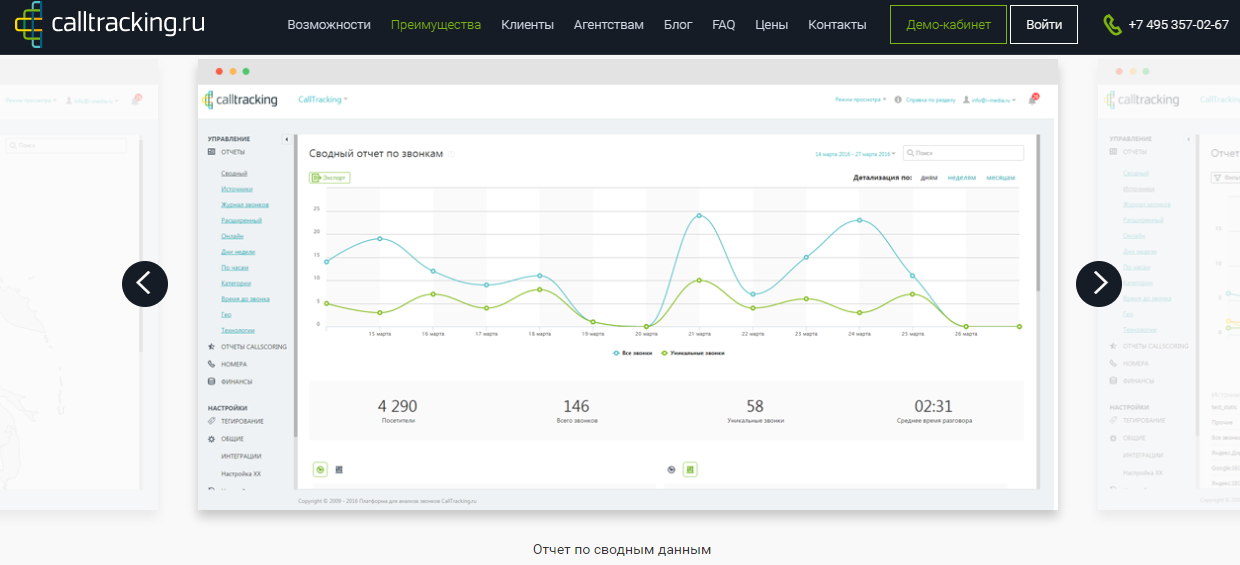Click the Общие gear icon in sidebar
The image size is (1240, 565).
point(211,439)
